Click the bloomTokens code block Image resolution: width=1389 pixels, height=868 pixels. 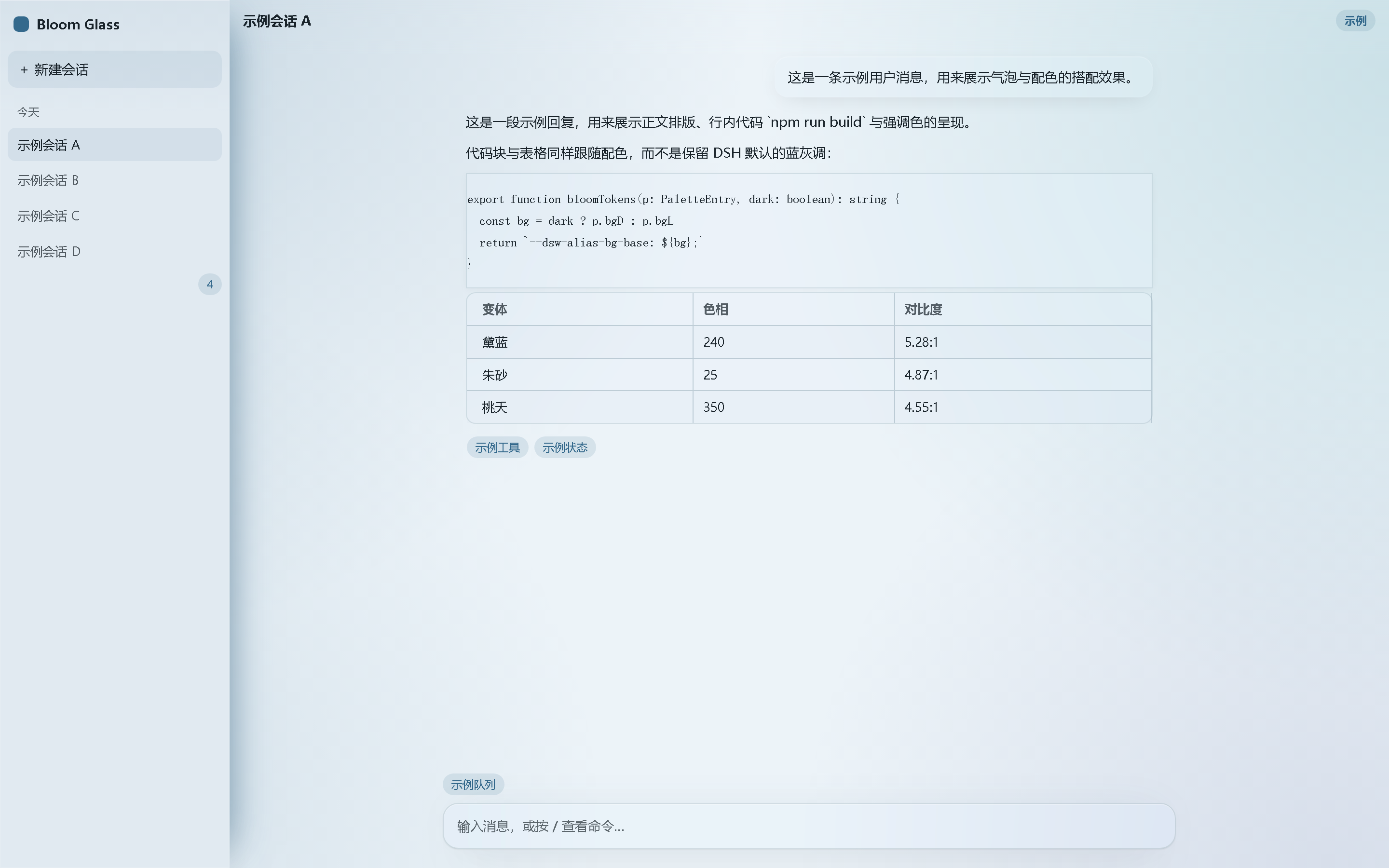[x=809, y=231]
